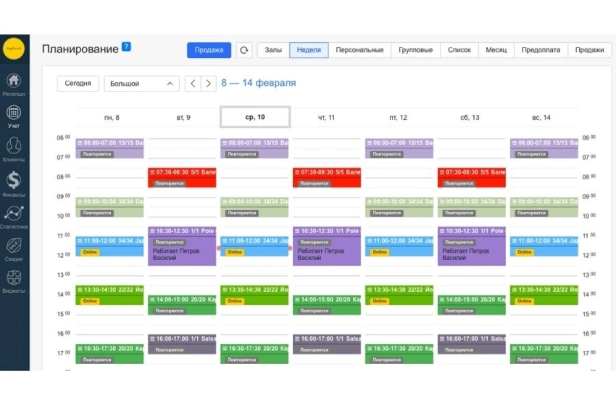The height and width of the screenshot is (405, 616).
Task: Select the ср, 10 day column header
Action: click(254, 117)
